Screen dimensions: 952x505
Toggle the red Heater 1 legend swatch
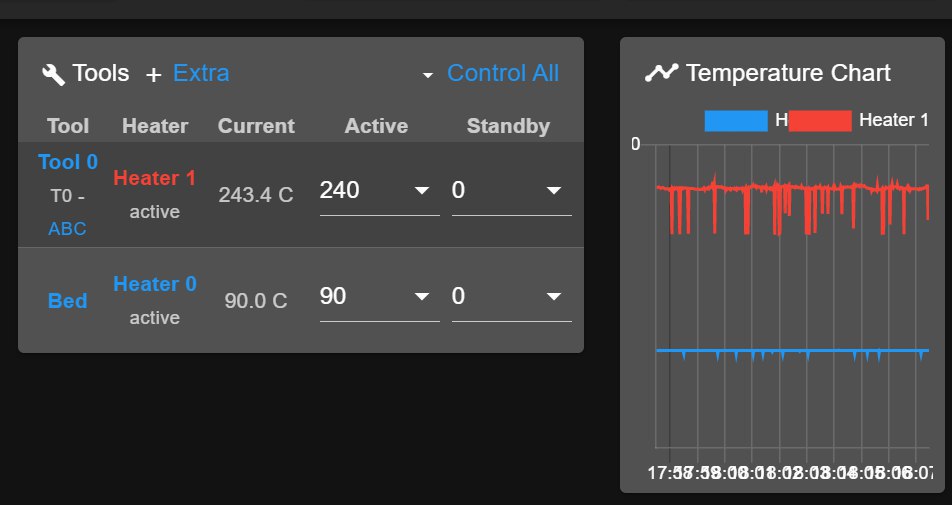pos(820,121)
